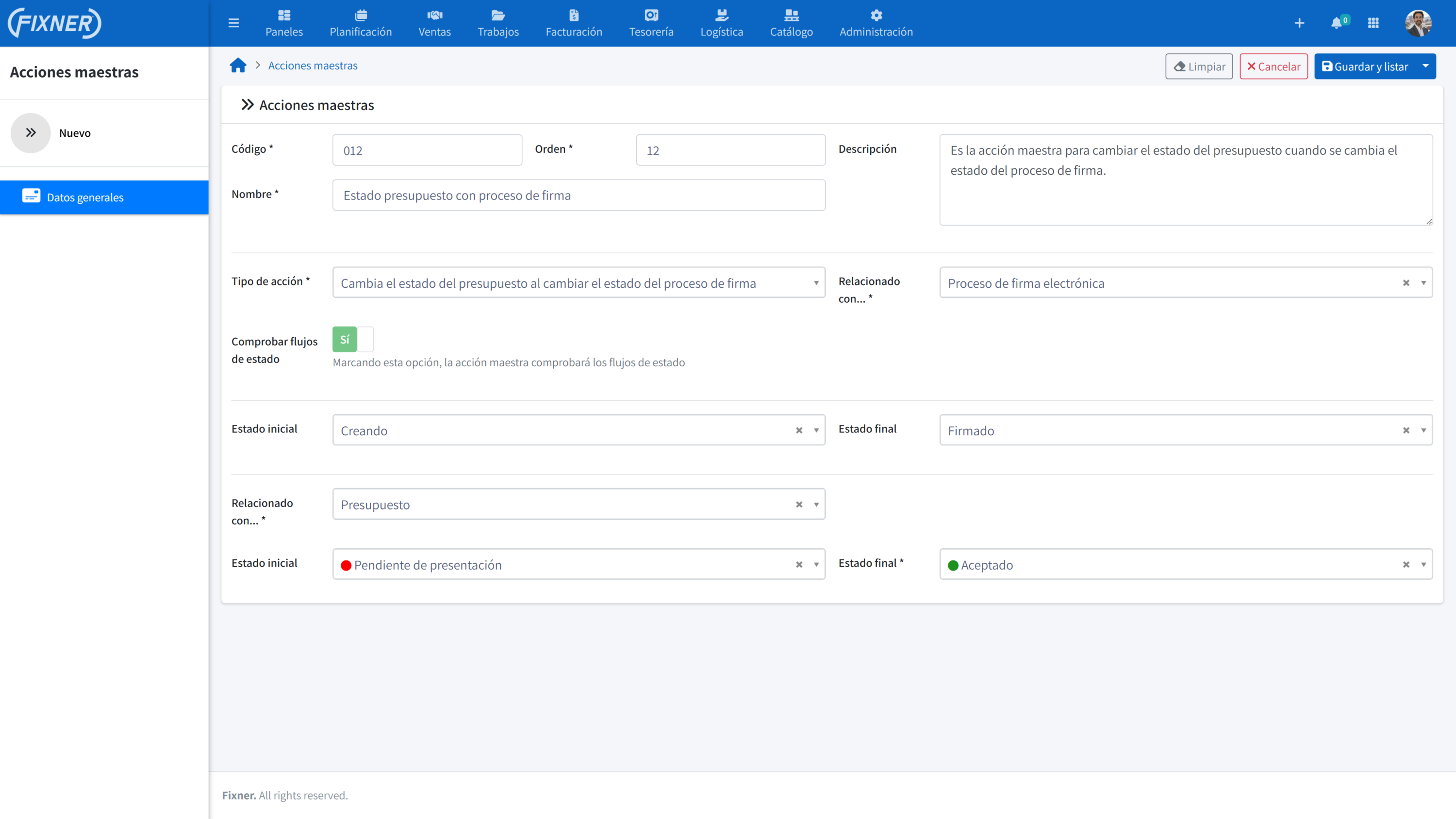Screen dimensions: 1456x819
Task: Open the hamburger menu icon
Action: tap(233, 23)
